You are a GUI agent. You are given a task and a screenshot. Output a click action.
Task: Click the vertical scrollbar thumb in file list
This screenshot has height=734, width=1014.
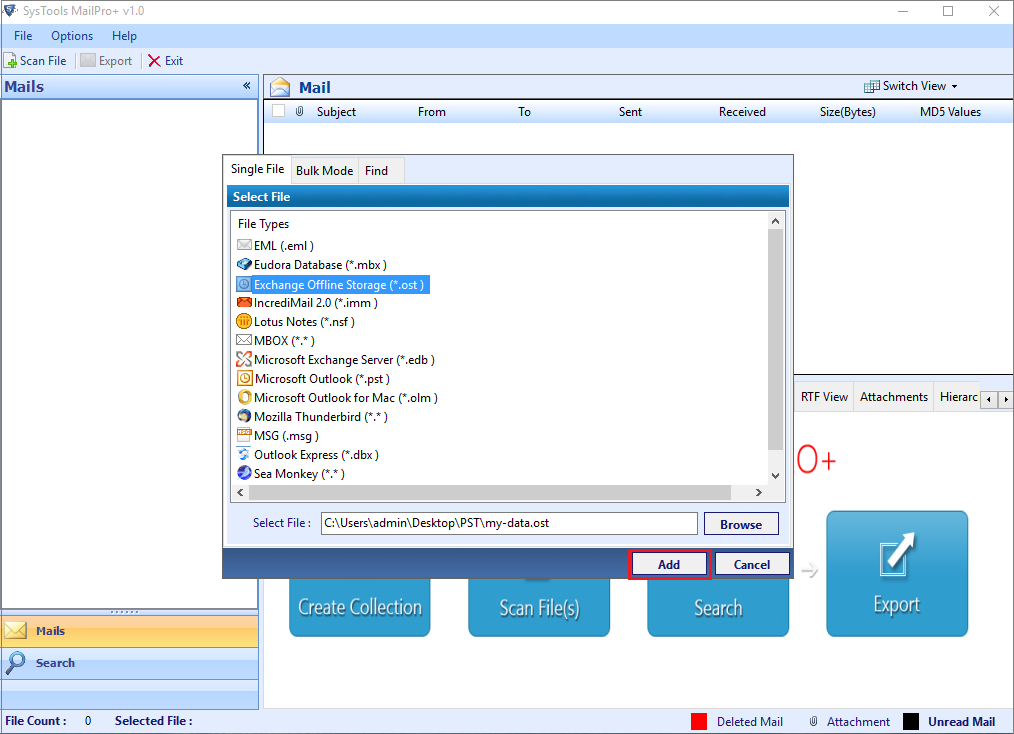click(775, 339)
